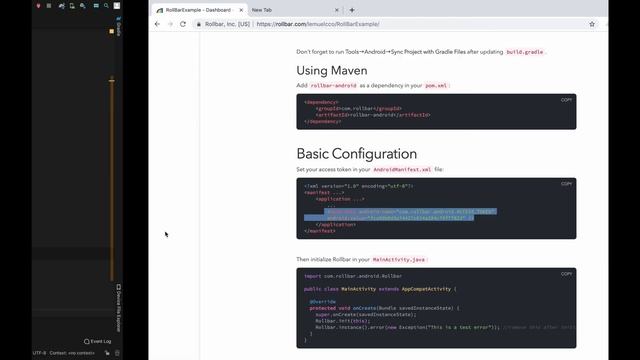The height and width of the screenshot is (360, 640).
Task: Click the 'Rollbar, Inc. [US]' certificate label
Action: coord(227,24)
